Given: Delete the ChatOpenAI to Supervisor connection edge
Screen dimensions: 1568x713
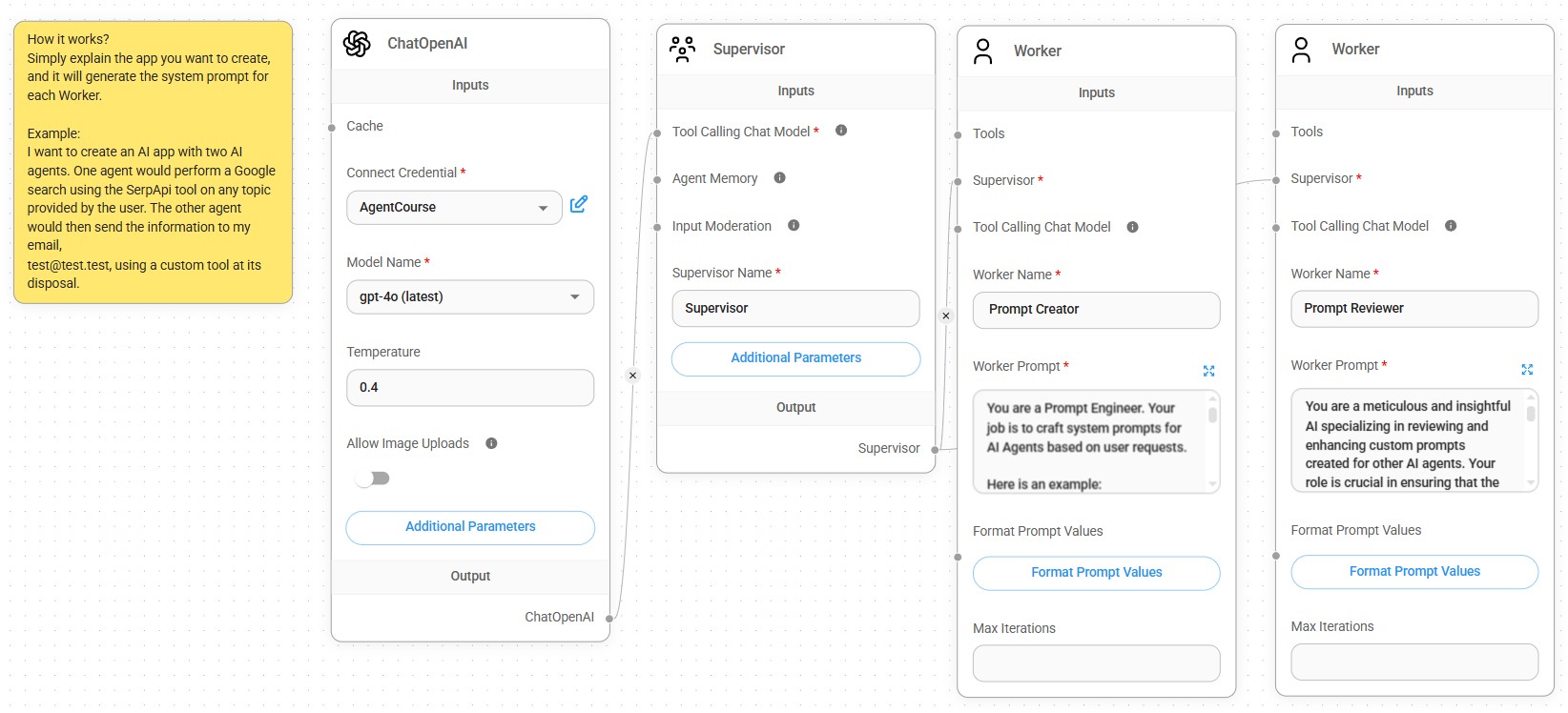Looking at the screenshot, I should pos(632,376).
